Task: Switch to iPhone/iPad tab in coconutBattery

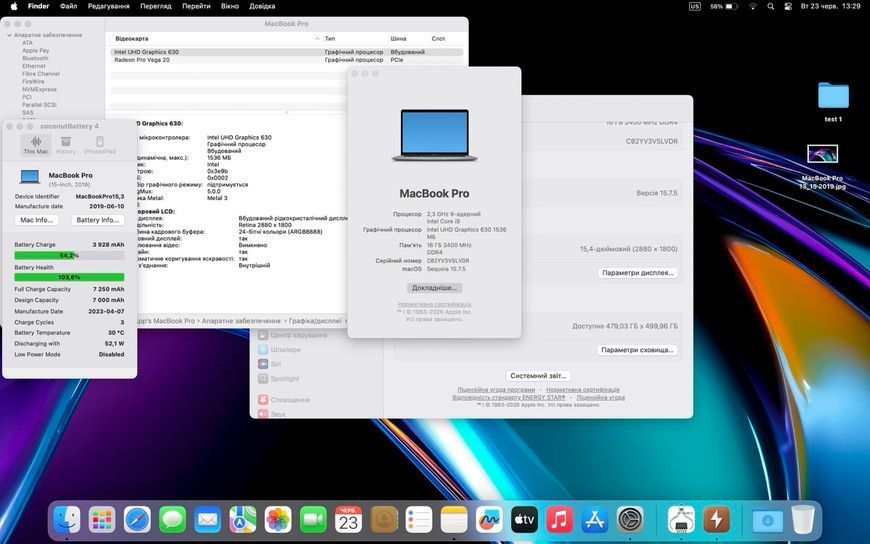Action: (100, 145)
